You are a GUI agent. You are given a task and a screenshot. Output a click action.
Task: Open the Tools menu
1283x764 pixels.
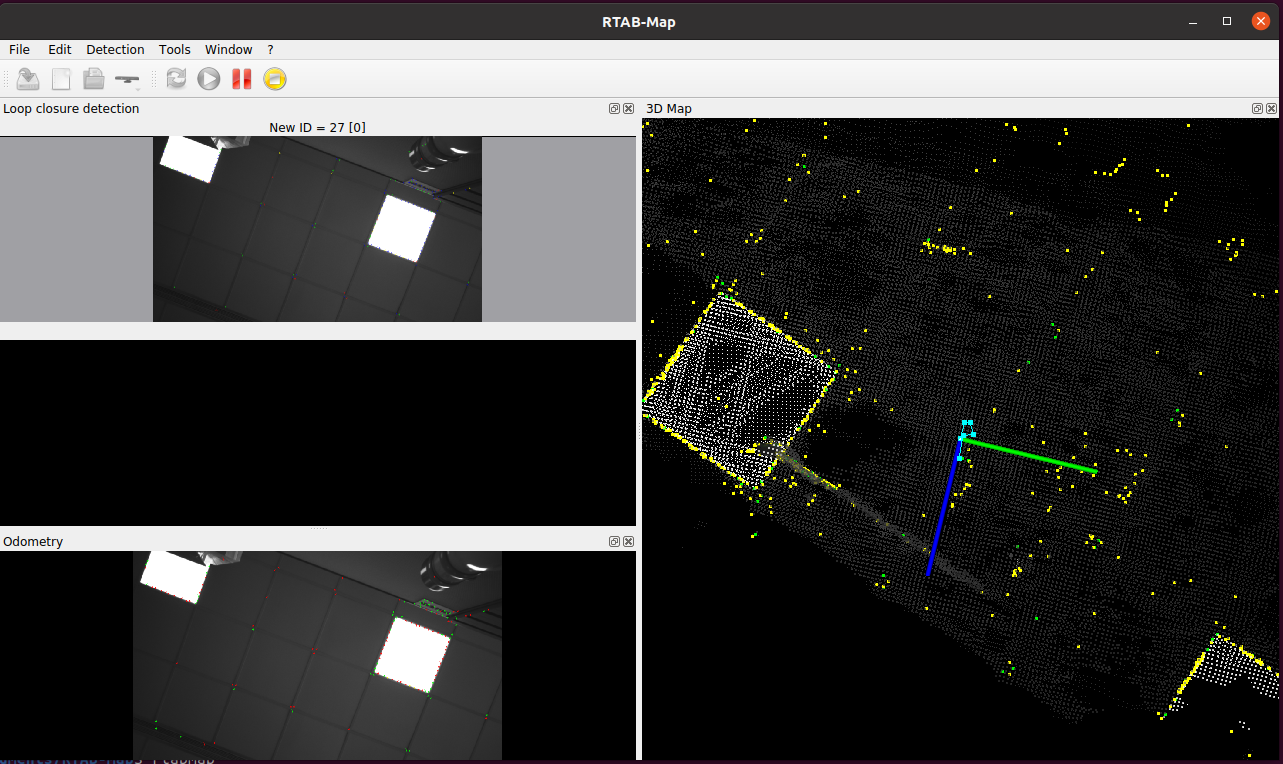point(174,49)
